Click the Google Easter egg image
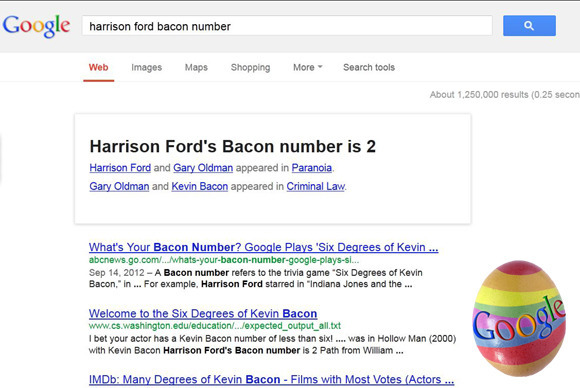 [x=519, y=318]
